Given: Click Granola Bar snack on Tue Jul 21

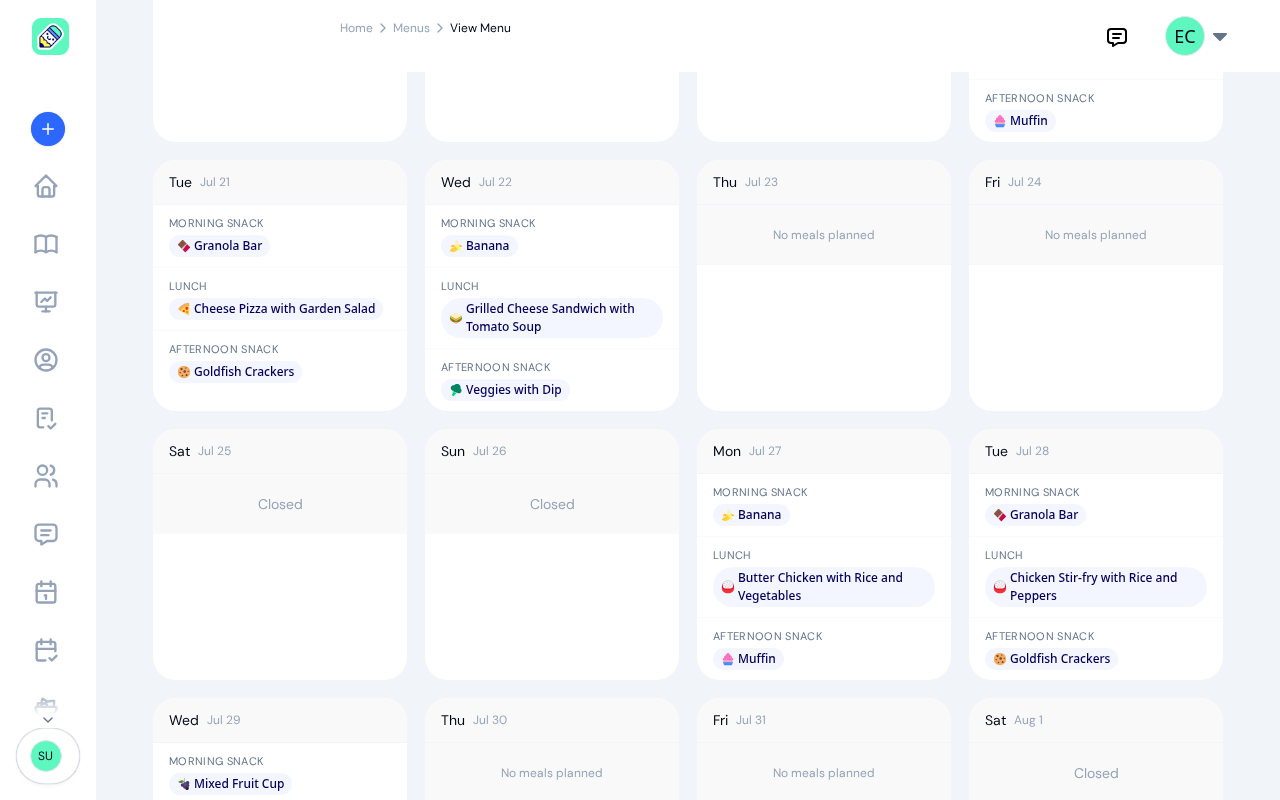Looking at the screenshot, I should (219, 246).
